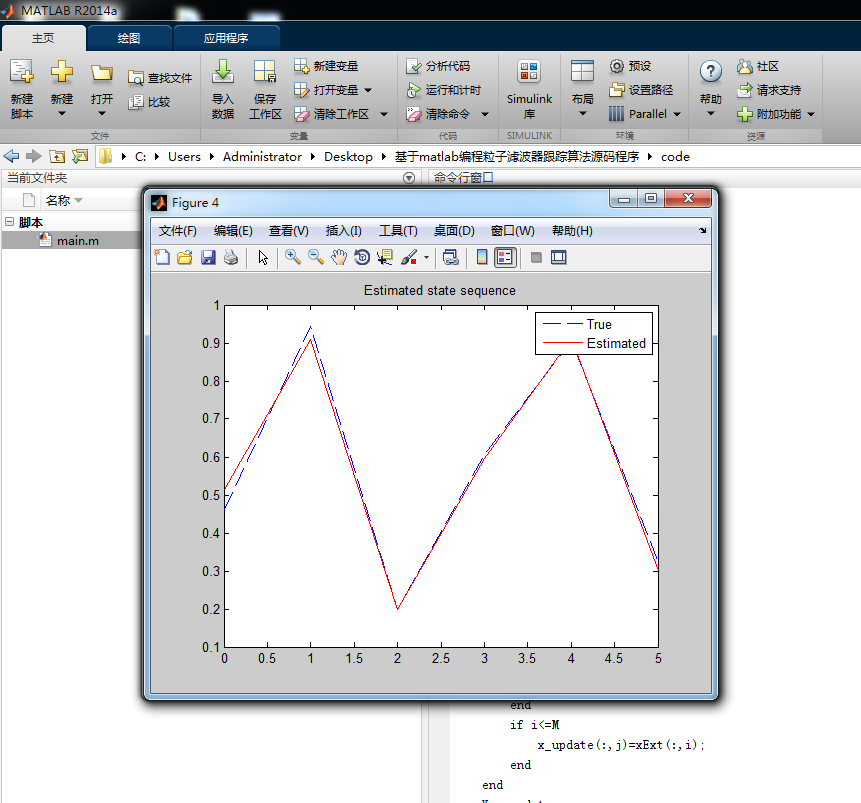Image resolution: width=861 pixels, height=803 pixels.
Task: Open the New (新建) dropdown
Action: coord(62,90)
